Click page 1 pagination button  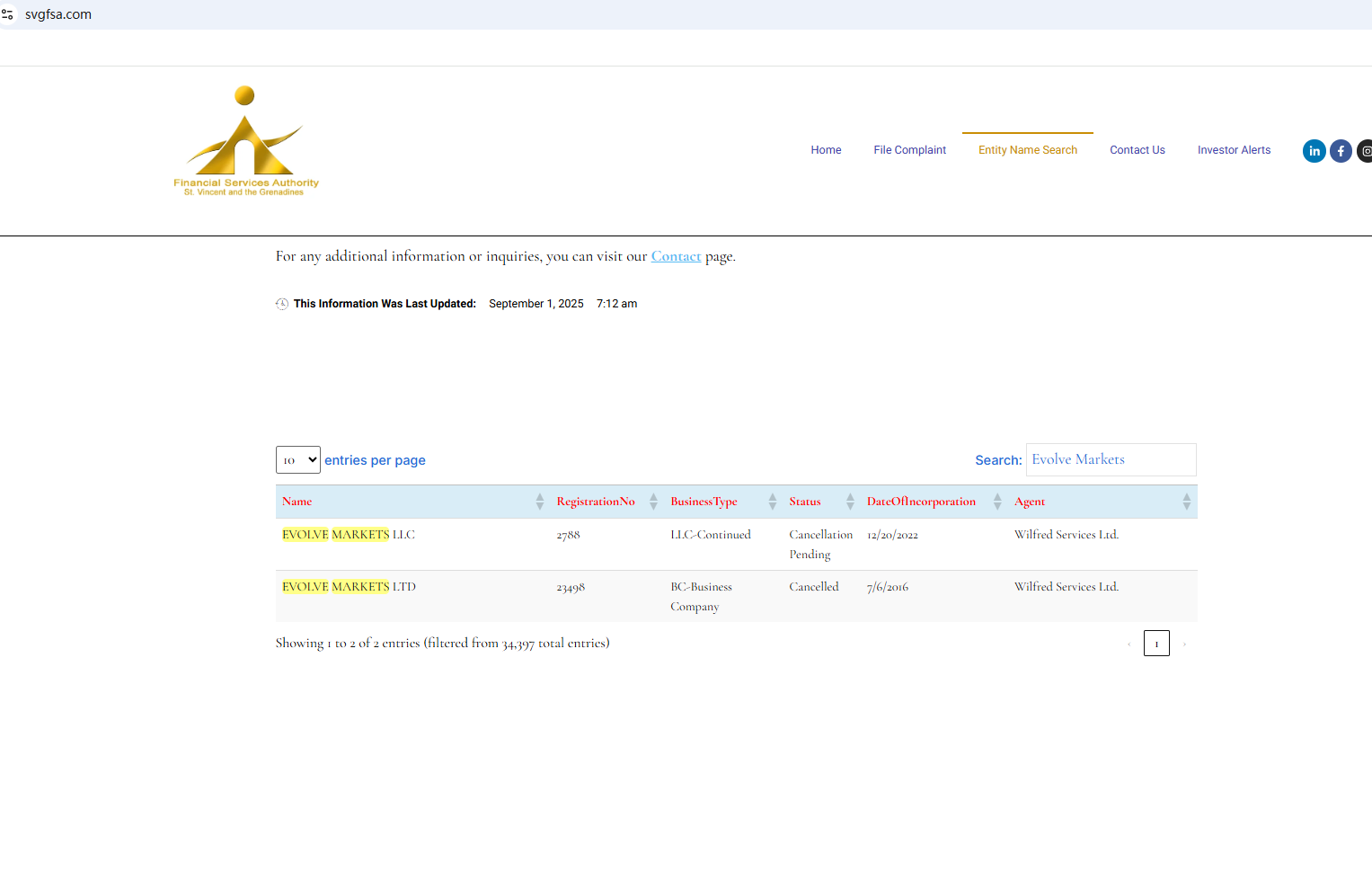click(1155, 644)
